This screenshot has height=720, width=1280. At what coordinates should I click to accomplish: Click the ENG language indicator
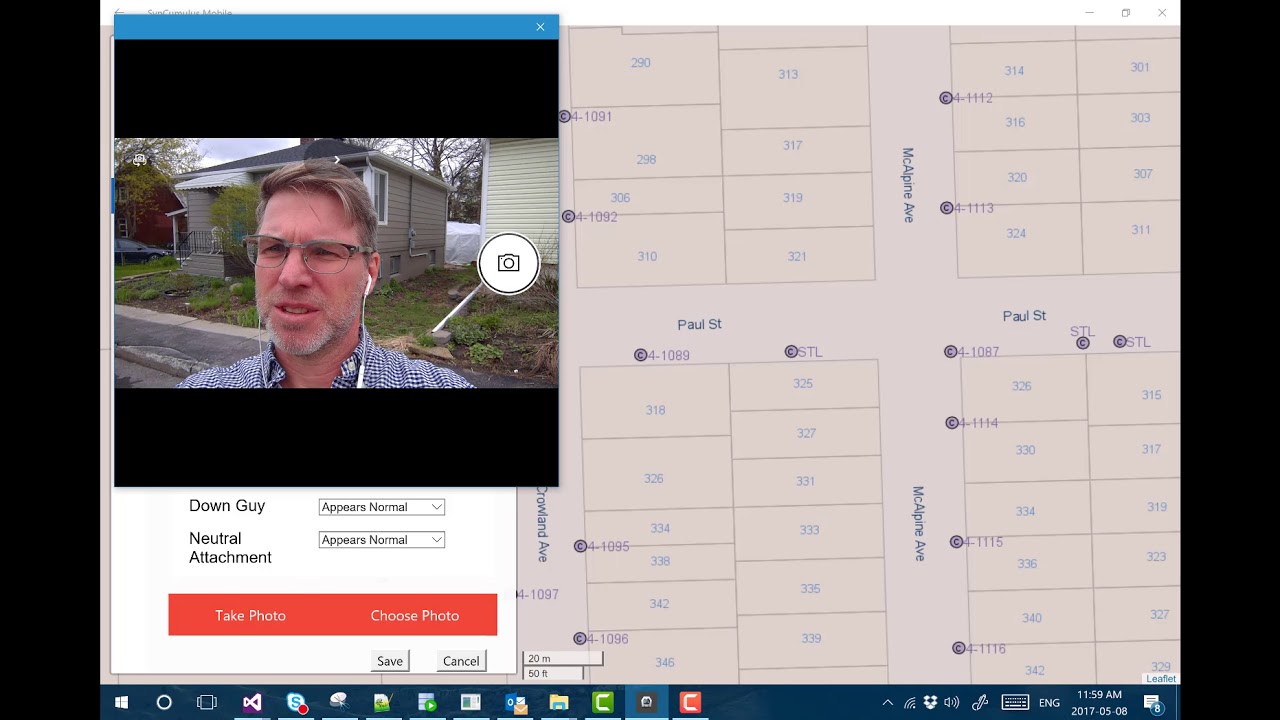pos(1049,703)
